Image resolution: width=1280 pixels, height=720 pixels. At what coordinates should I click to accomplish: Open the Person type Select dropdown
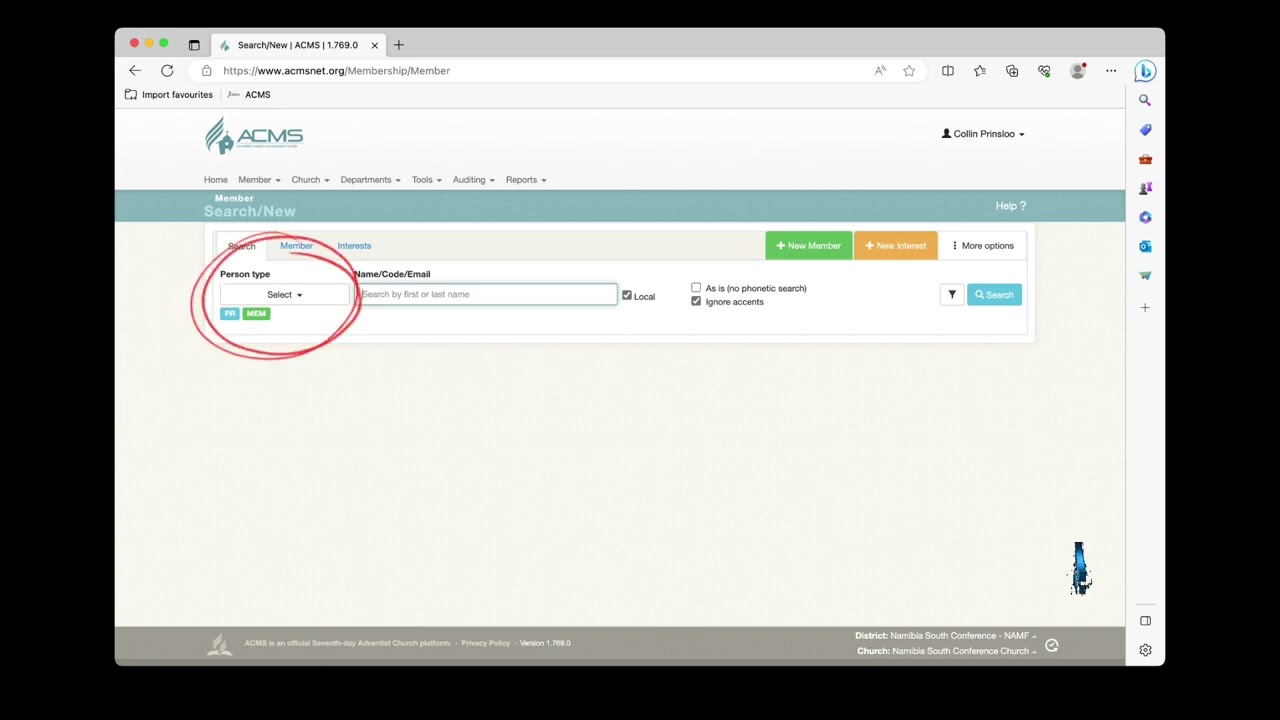[285, 295]
